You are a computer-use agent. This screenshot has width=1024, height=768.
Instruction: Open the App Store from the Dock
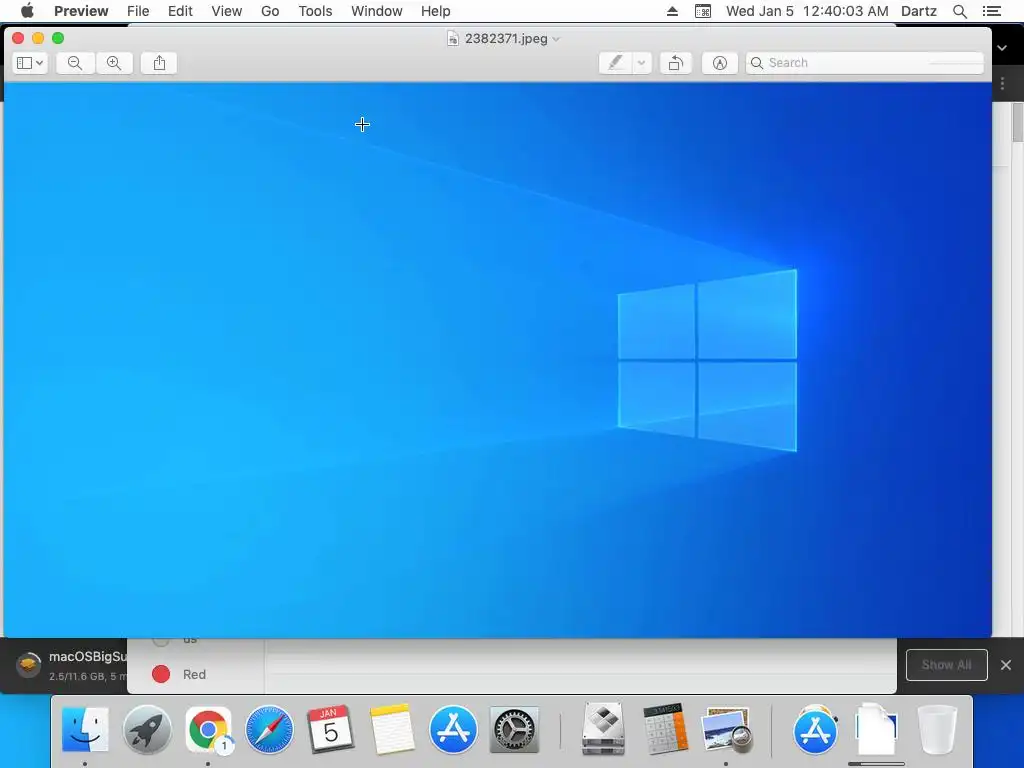tap(453, 729)
